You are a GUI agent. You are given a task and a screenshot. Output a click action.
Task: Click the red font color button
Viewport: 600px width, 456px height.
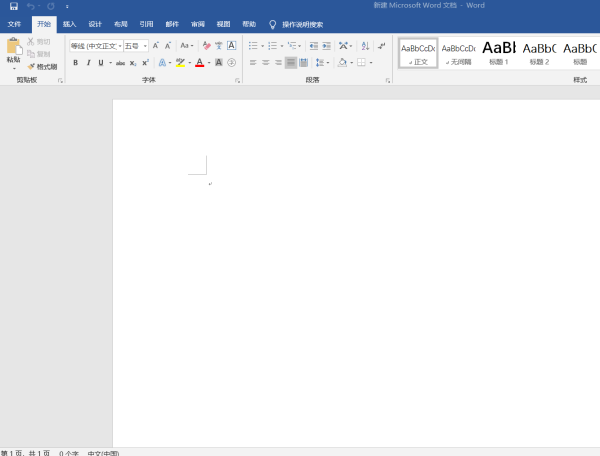[199, 62]
